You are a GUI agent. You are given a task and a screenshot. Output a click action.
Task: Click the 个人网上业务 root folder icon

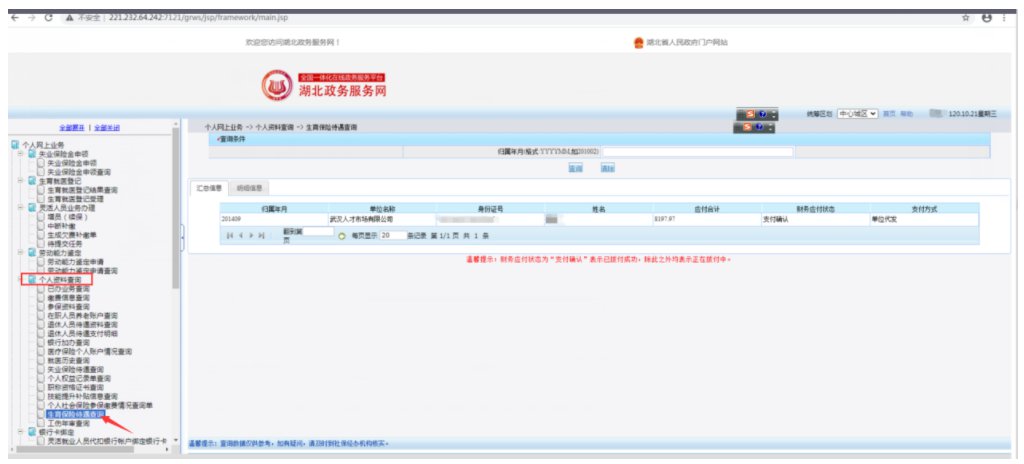coord(15,144)
